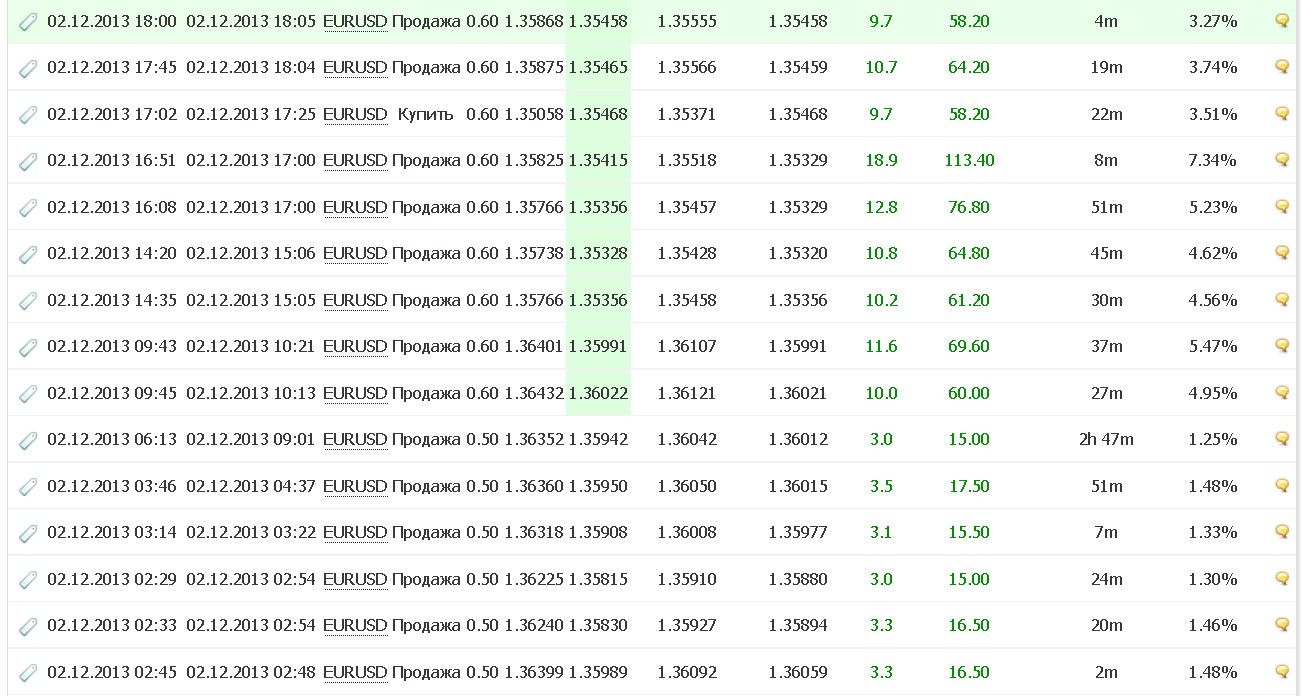Click the tag icon on the 02:33 trade row

[28, 626]
